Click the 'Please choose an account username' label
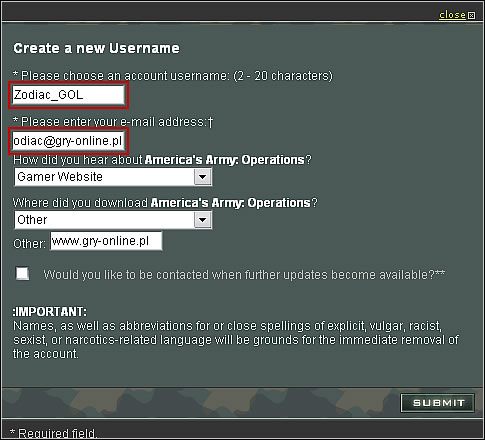Image resolution: width=485 pixels, height=440 pixels. point(173,76)
